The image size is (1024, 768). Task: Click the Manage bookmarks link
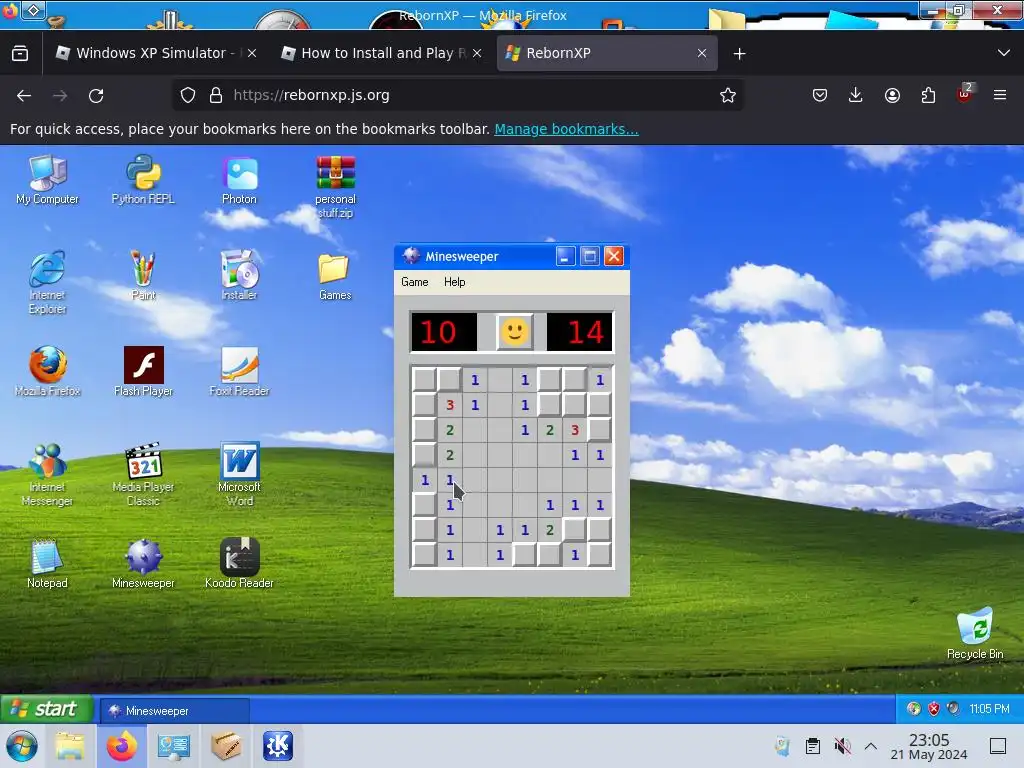coord(566,129)
